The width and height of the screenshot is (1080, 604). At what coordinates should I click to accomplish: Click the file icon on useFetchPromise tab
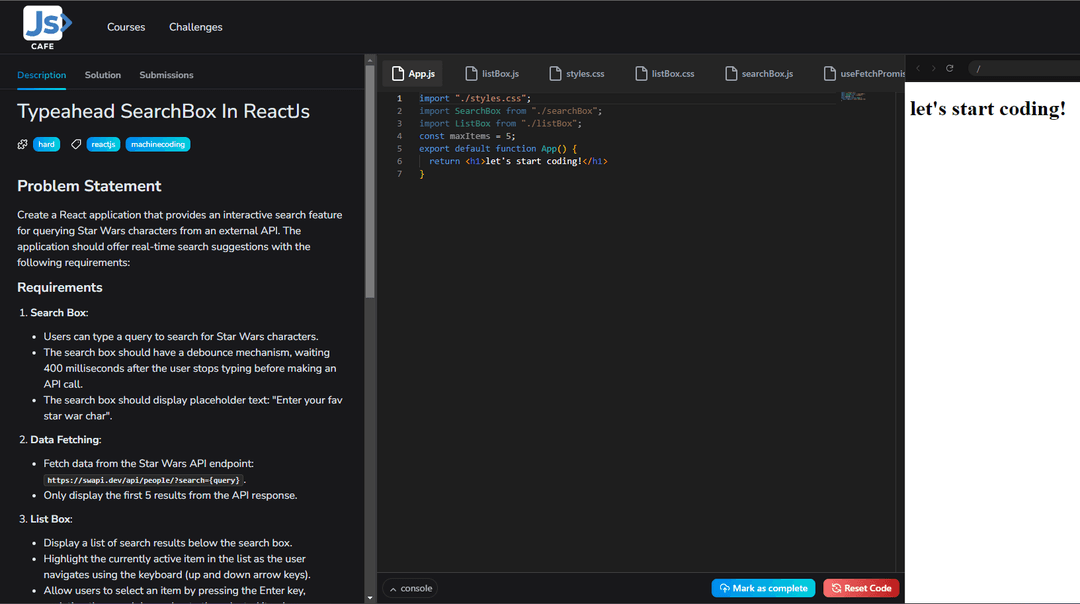(830, 74)
